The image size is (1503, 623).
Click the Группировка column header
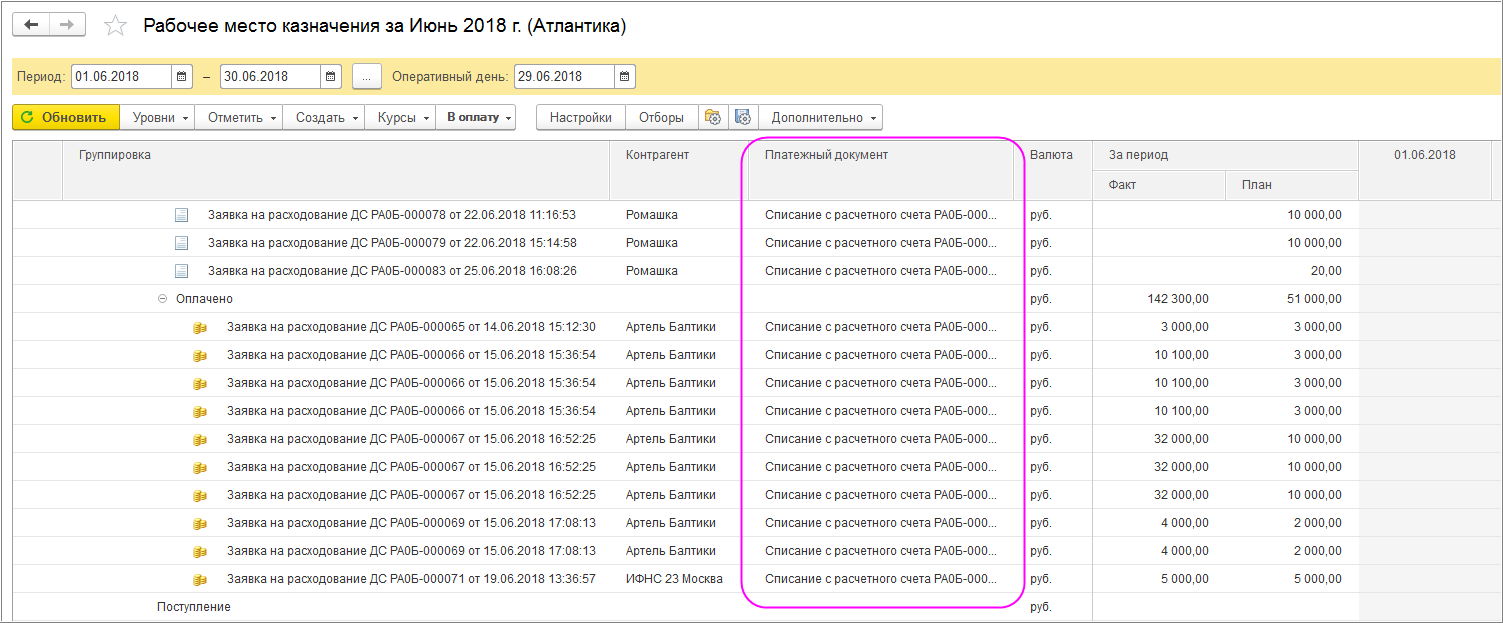click(x=336, y=170)
